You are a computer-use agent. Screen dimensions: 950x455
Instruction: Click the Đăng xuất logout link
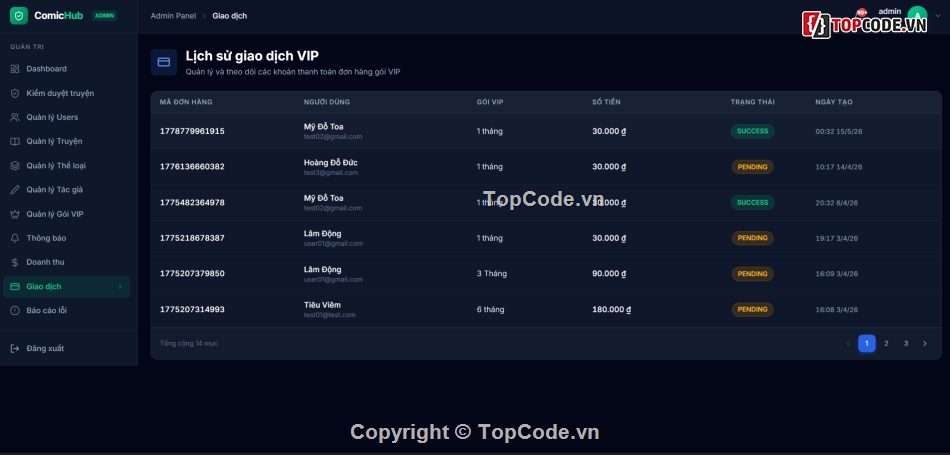(x=67, y=348)
